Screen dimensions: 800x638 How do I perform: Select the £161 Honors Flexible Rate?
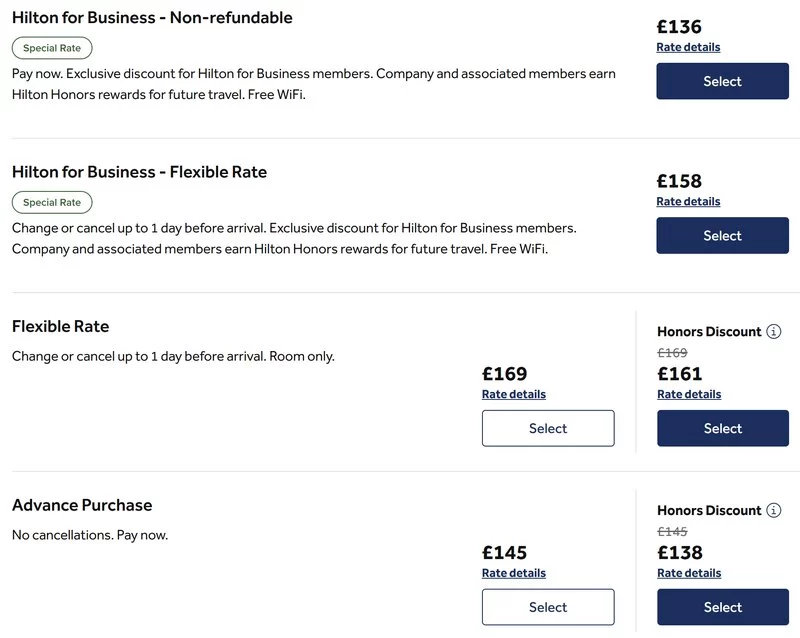(x=723, y=428)
